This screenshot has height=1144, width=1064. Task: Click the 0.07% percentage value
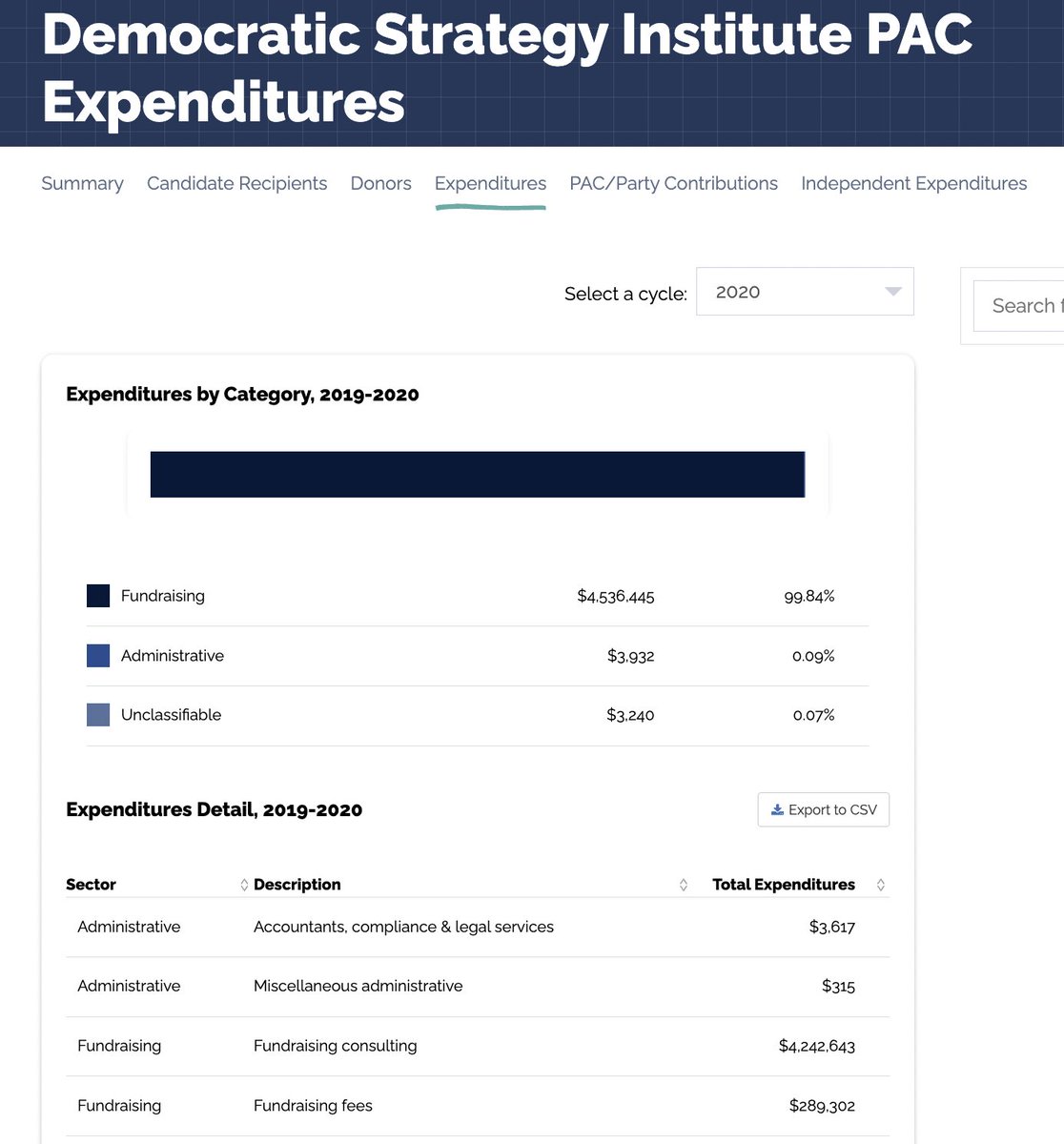point(814,715)
